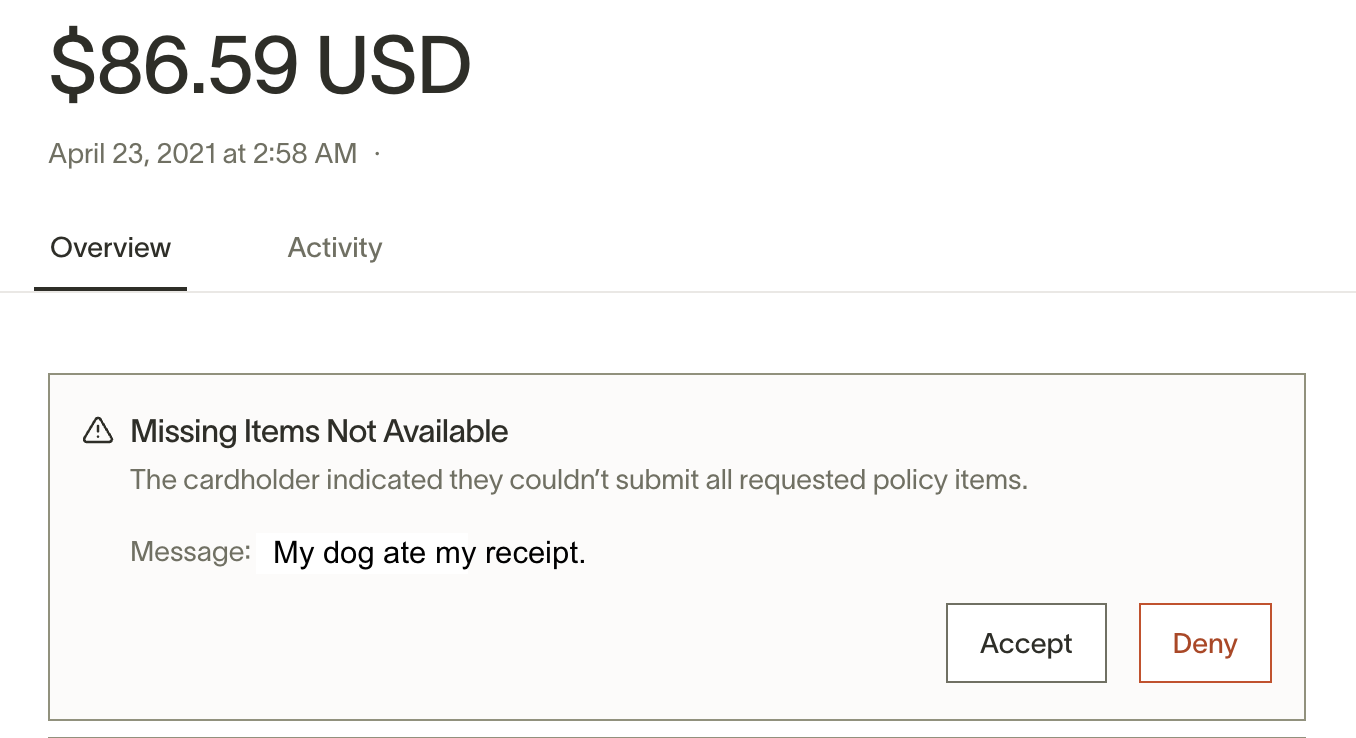Click the Missing Items Not Available heading
The height and width of the screenshot is (738, 1356).
pos(319,431)
